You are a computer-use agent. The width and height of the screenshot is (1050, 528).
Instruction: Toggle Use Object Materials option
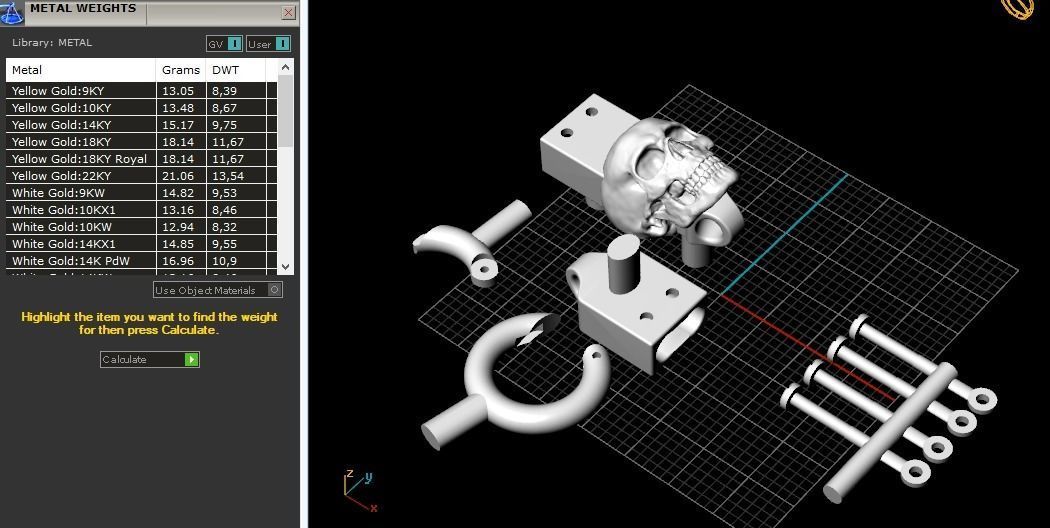(218, 290)
